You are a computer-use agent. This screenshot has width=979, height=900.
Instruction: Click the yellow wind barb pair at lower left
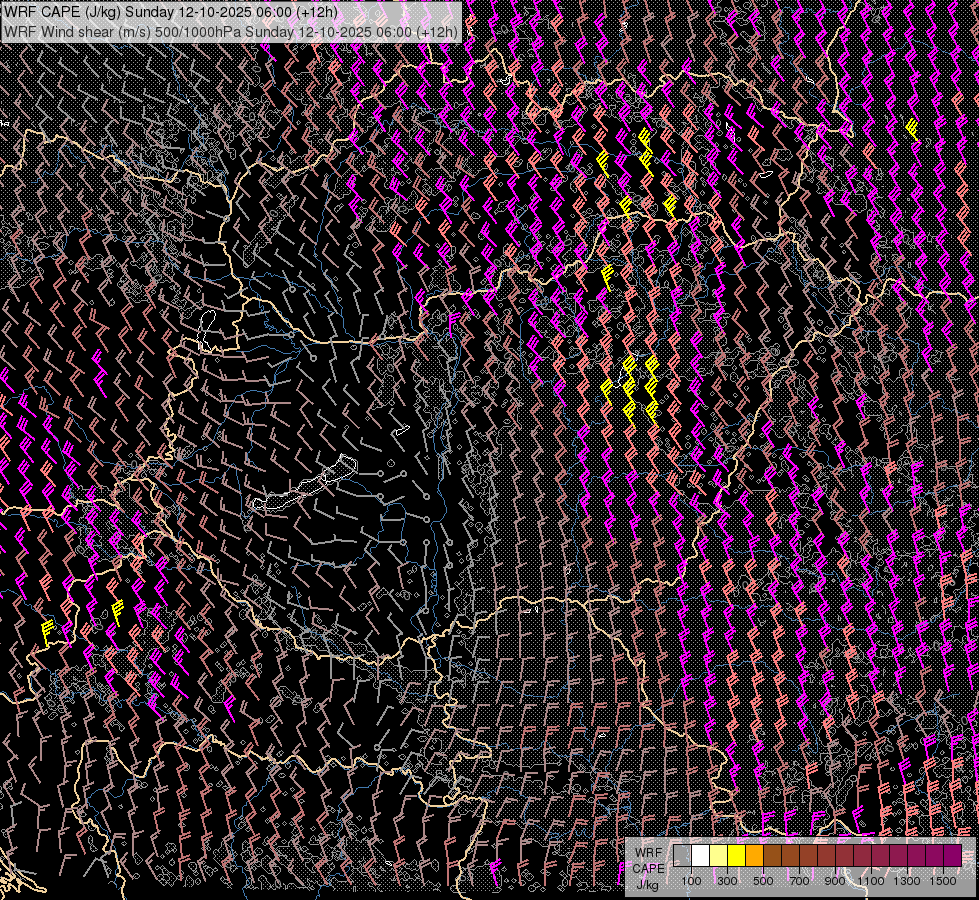(x=80, y=620)
